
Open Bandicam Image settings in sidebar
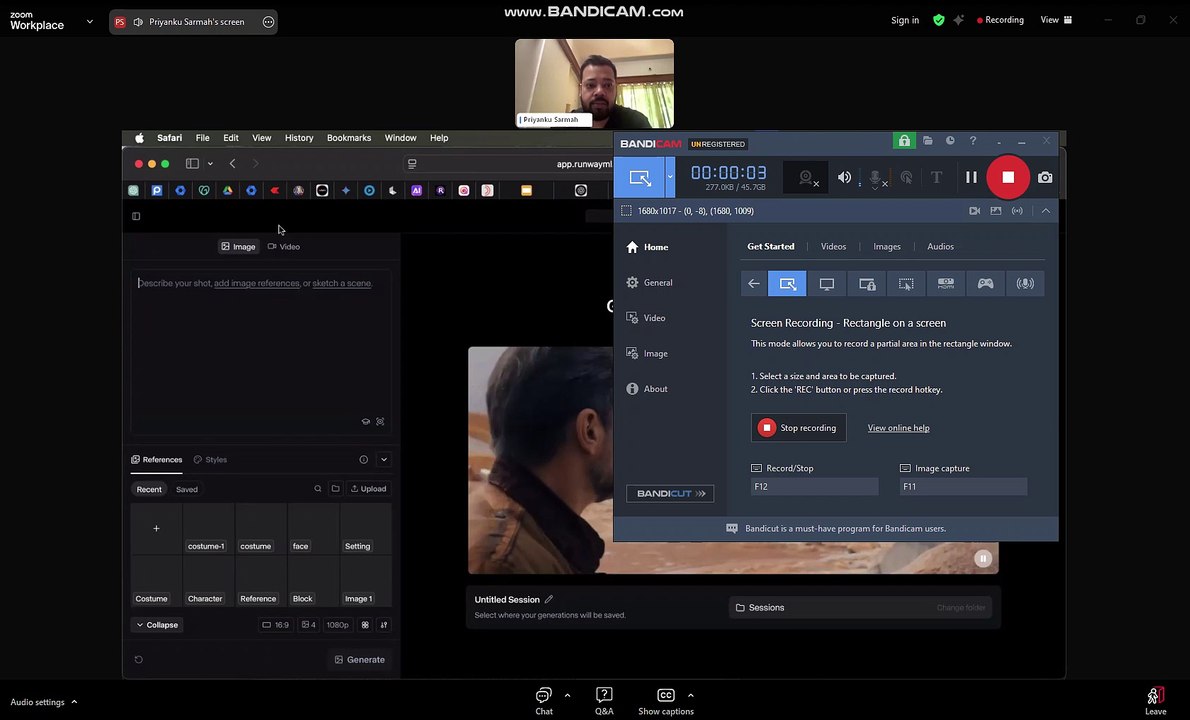coord(647,354)
